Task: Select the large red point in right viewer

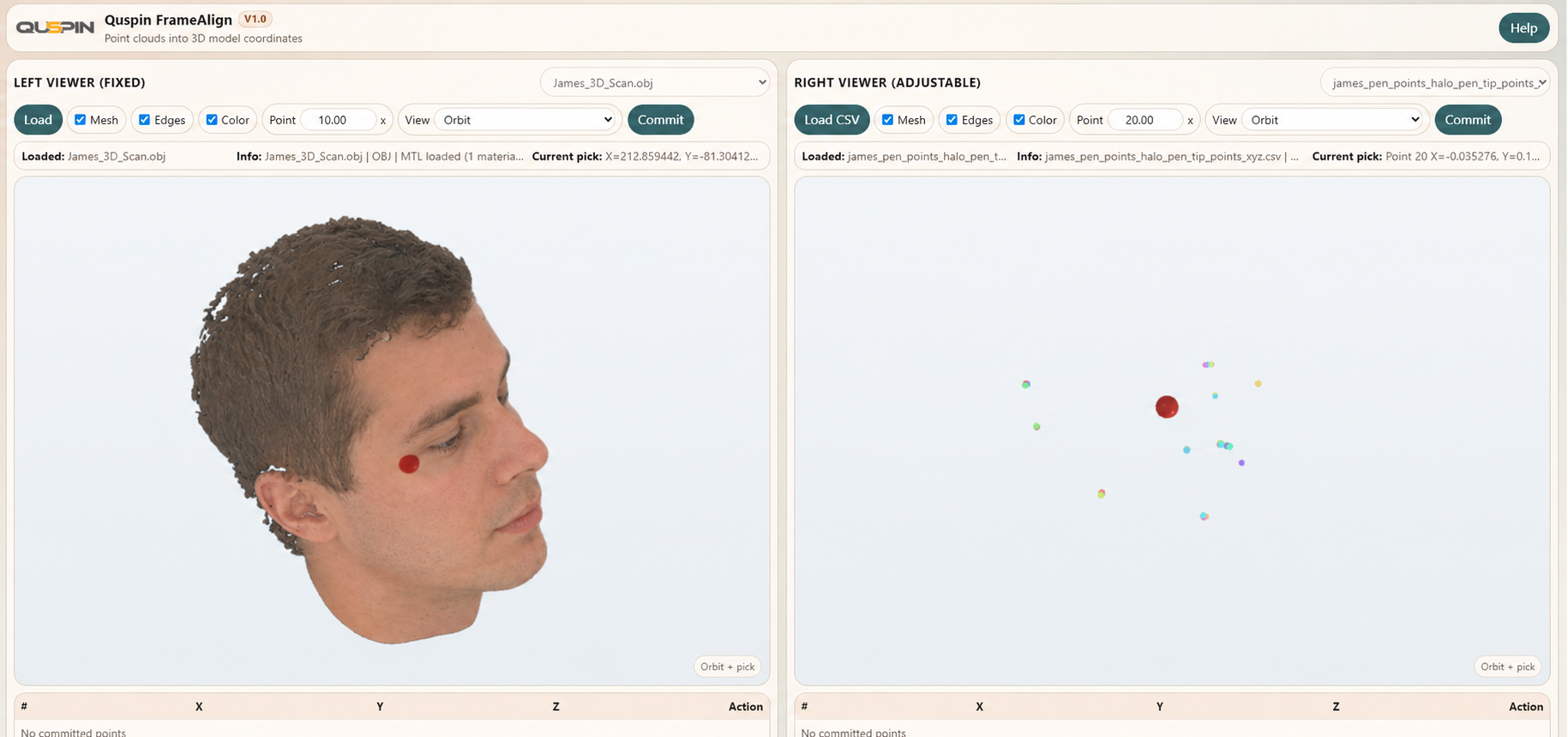Action: tap(1167, 407)
